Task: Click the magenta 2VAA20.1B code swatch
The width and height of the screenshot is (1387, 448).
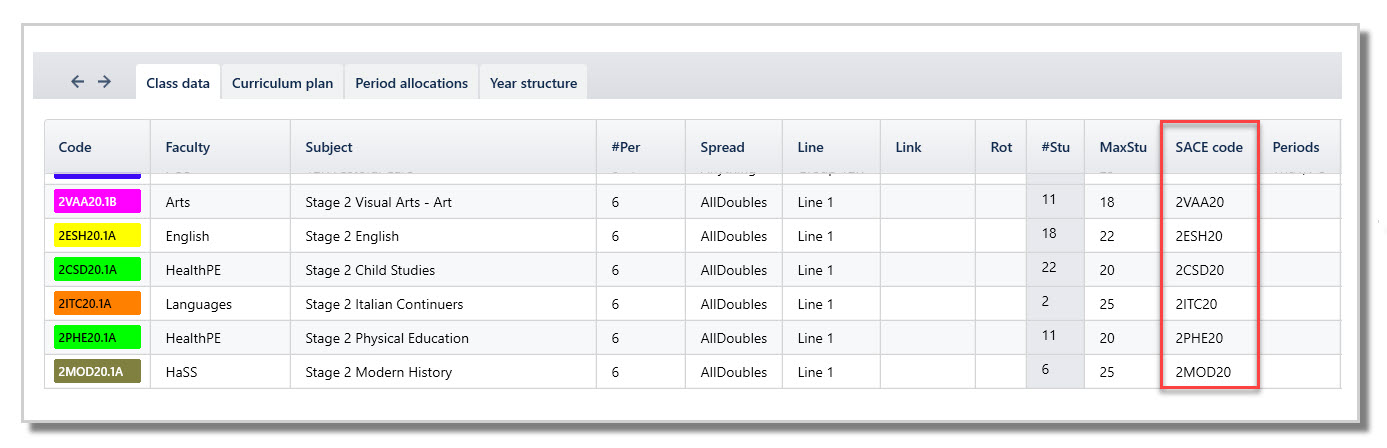Action: pos(97,202)
